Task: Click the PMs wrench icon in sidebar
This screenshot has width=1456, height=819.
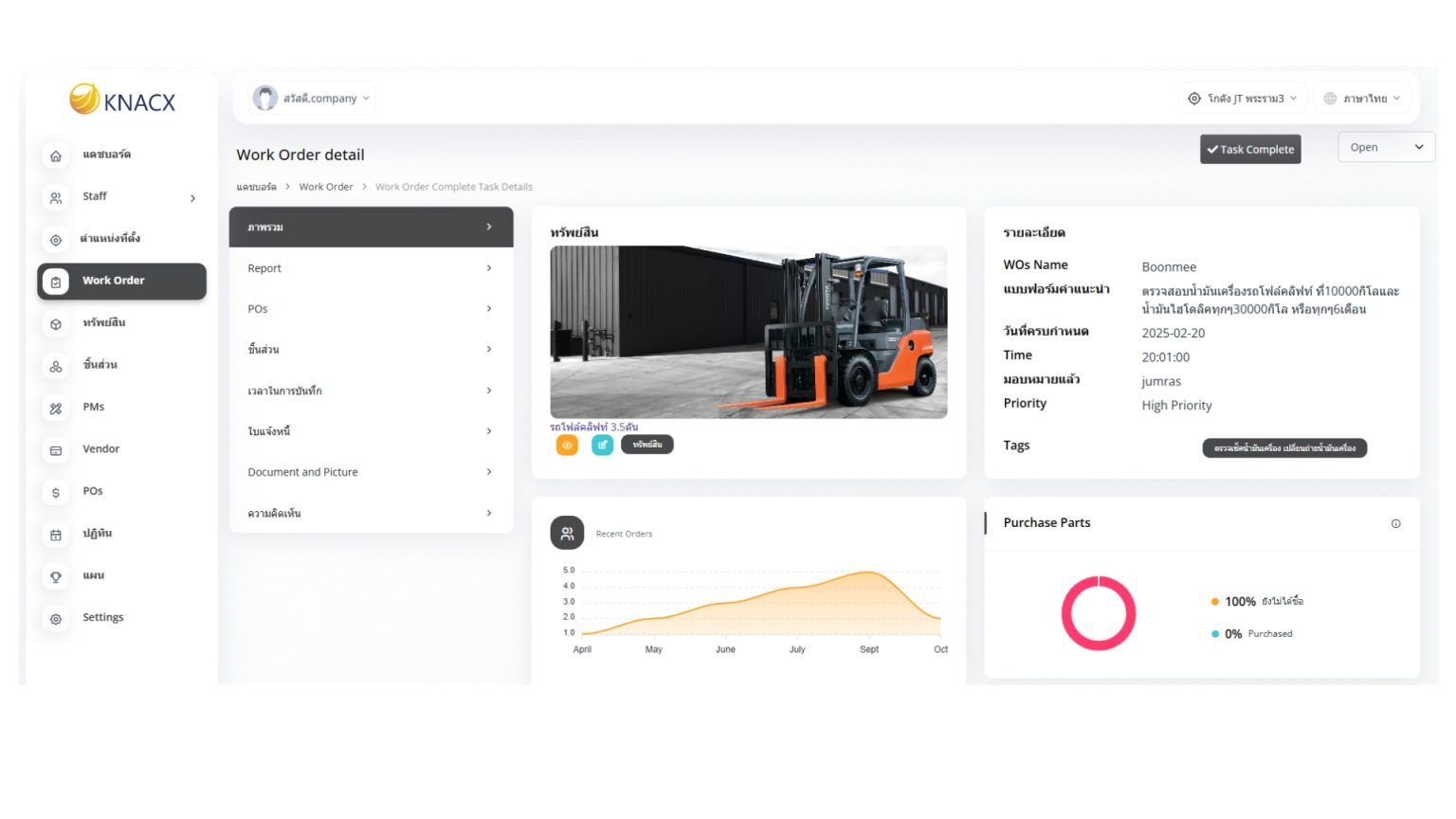Action: [56, 407]
